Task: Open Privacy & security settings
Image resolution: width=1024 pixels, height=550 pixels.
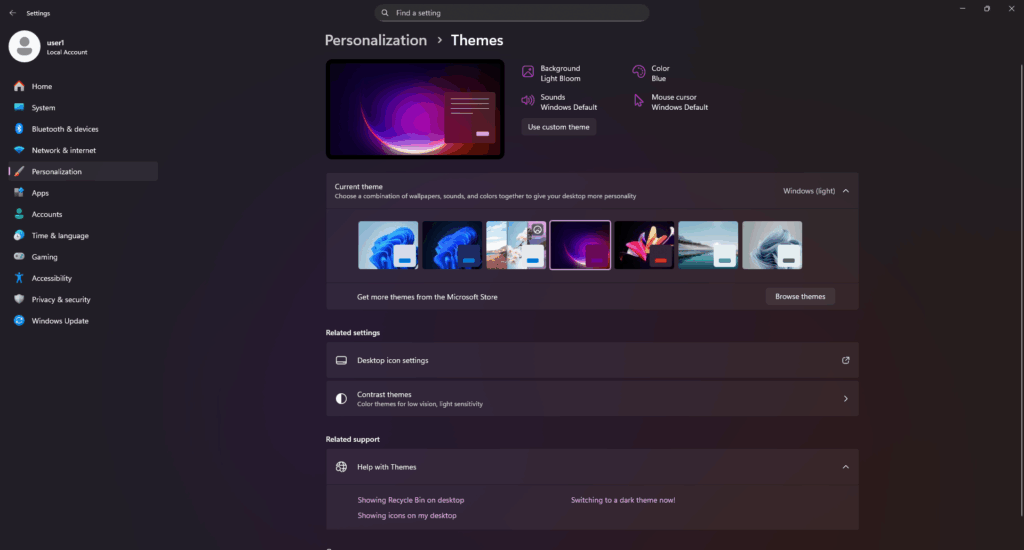Action: tap(61, 300)
